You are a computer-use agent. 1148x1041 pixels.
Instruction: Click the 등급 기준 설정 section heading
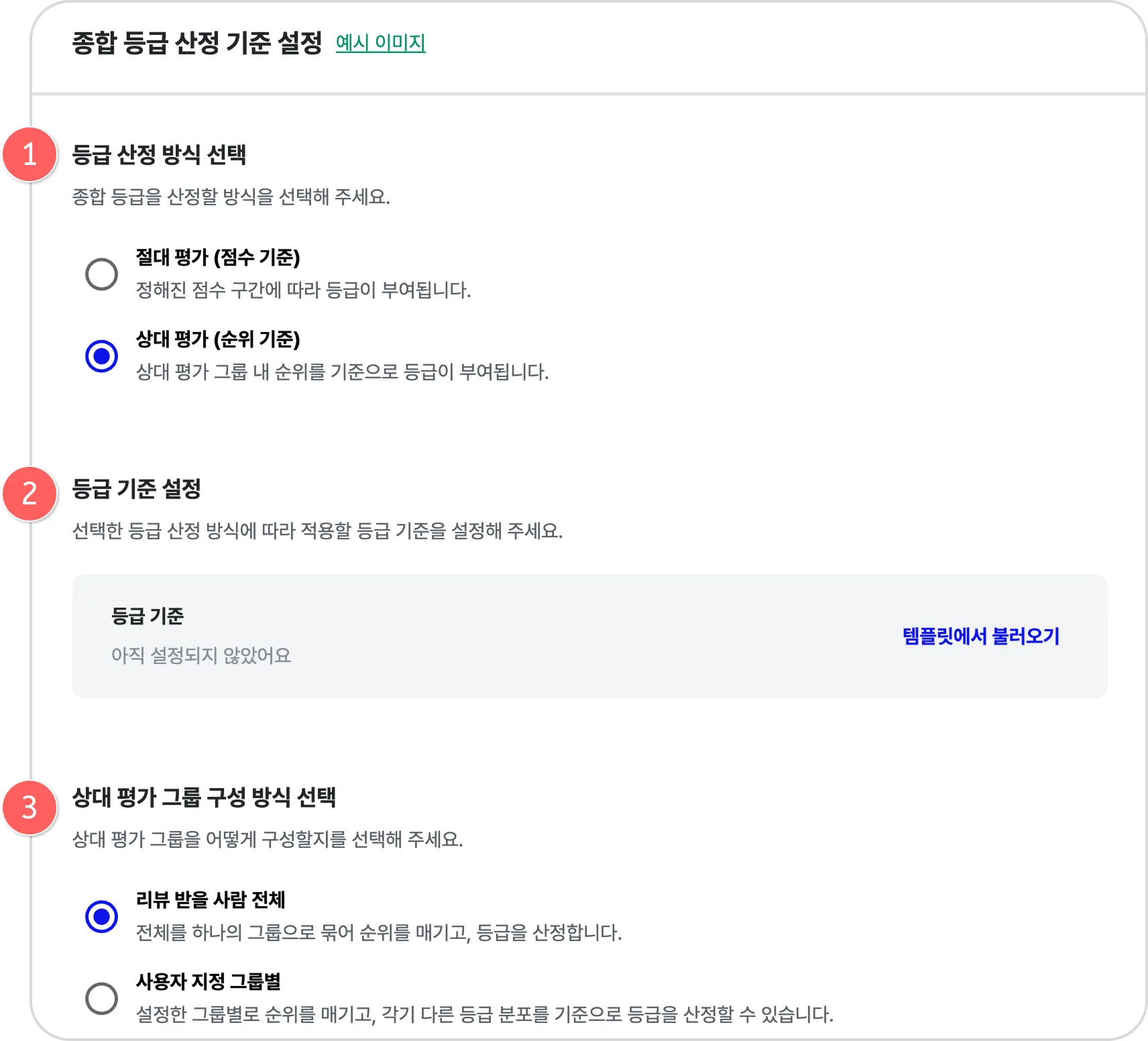pyautogui.click(x=137, y=488)
